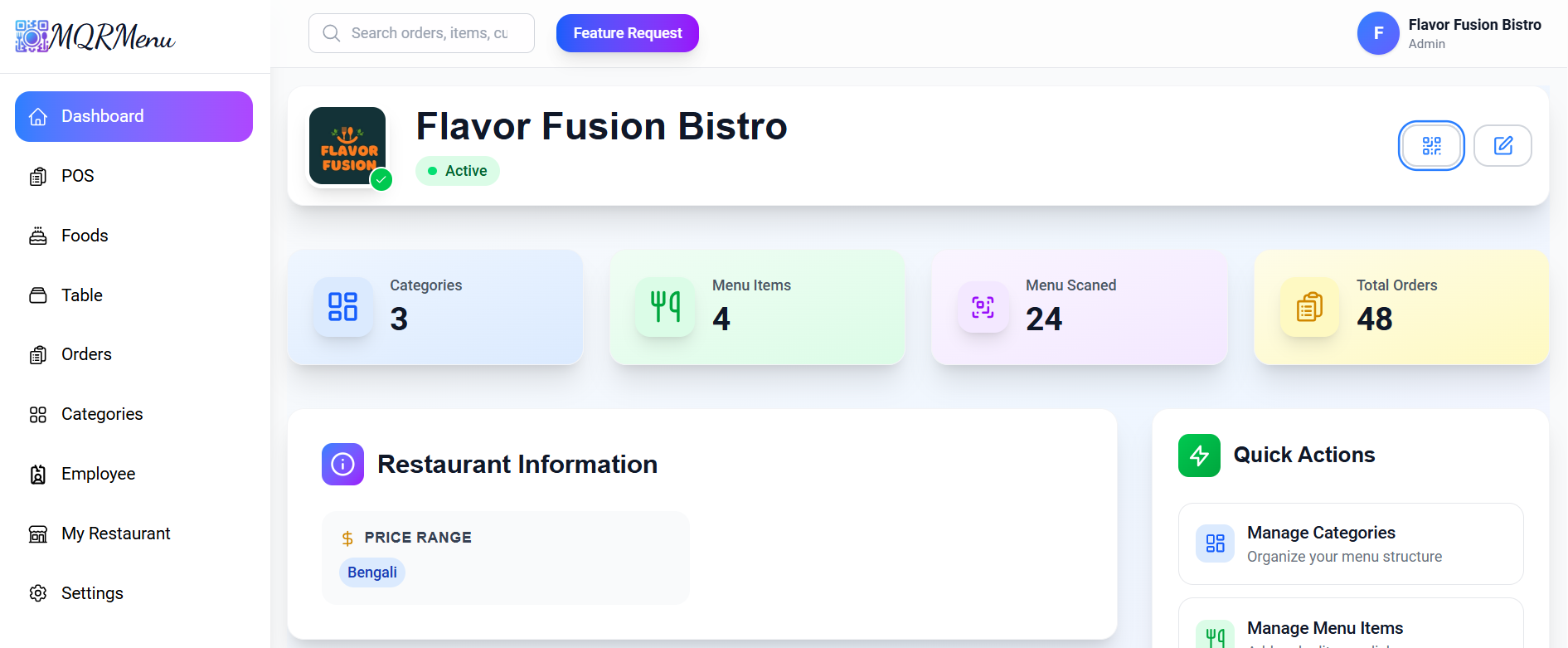Viewport: 1568px width, 648px height.
Task: Select Employee in the sidebar
Action: tap(98, 474)
